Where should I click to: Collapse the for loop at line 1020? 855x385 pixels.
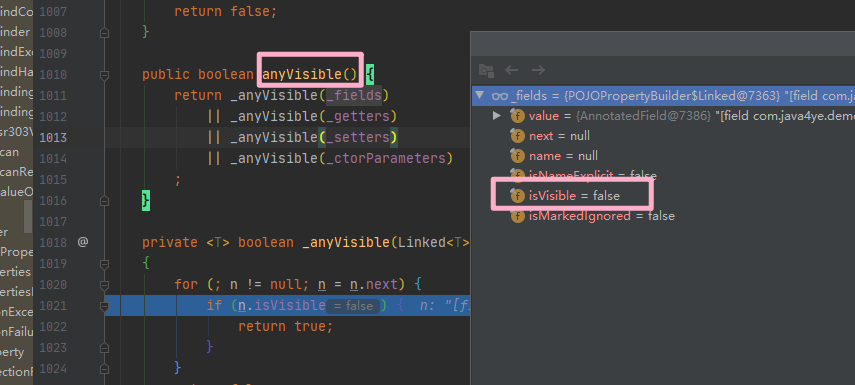click(x=104, y=285)
